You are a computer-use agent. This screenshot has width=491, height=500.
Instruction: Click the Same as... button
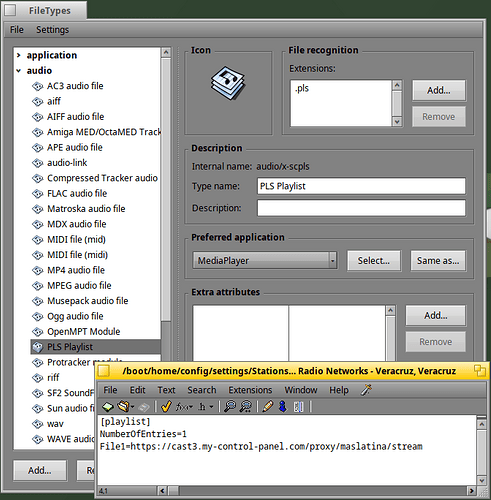(x=438, y=260)
